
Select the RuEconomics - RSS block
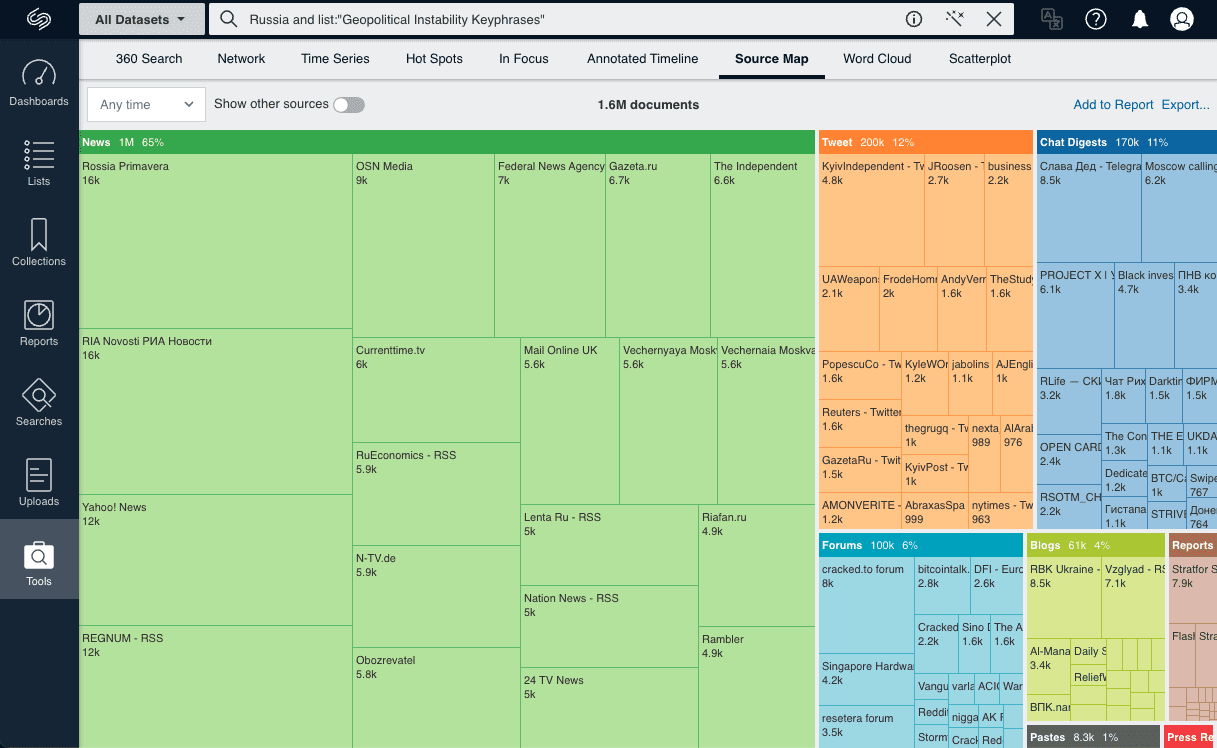(x=436, y=494)
